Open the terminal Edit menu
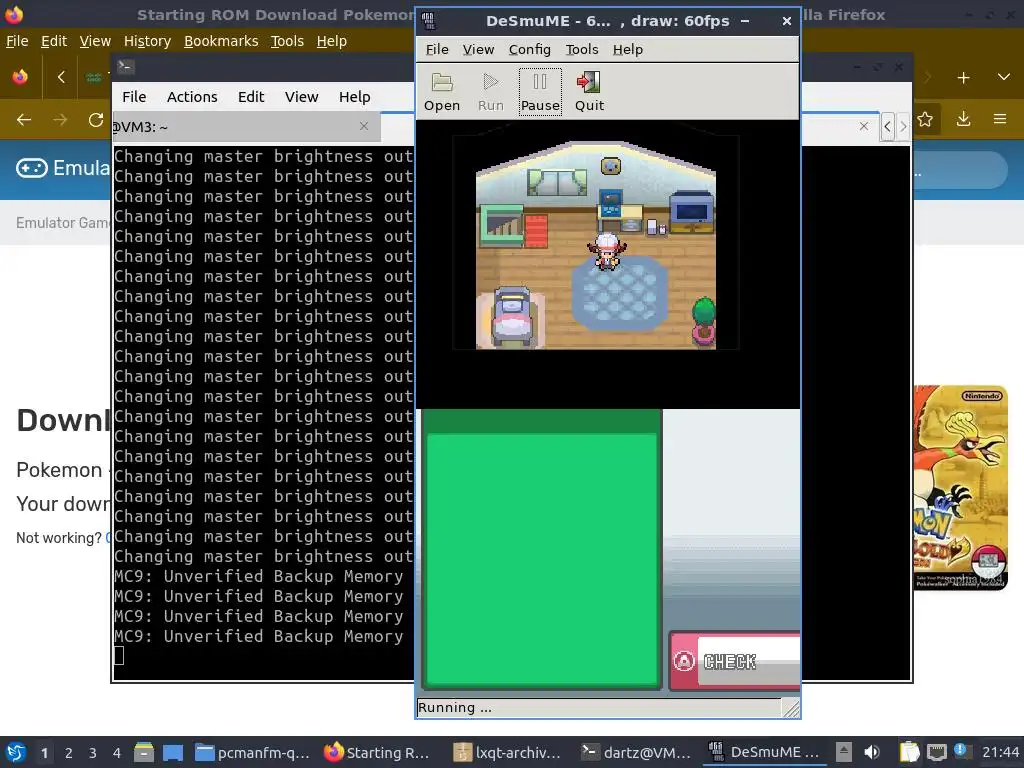Screen dimensions: 1024x768 pyautogui.click(x=251, y=97)
